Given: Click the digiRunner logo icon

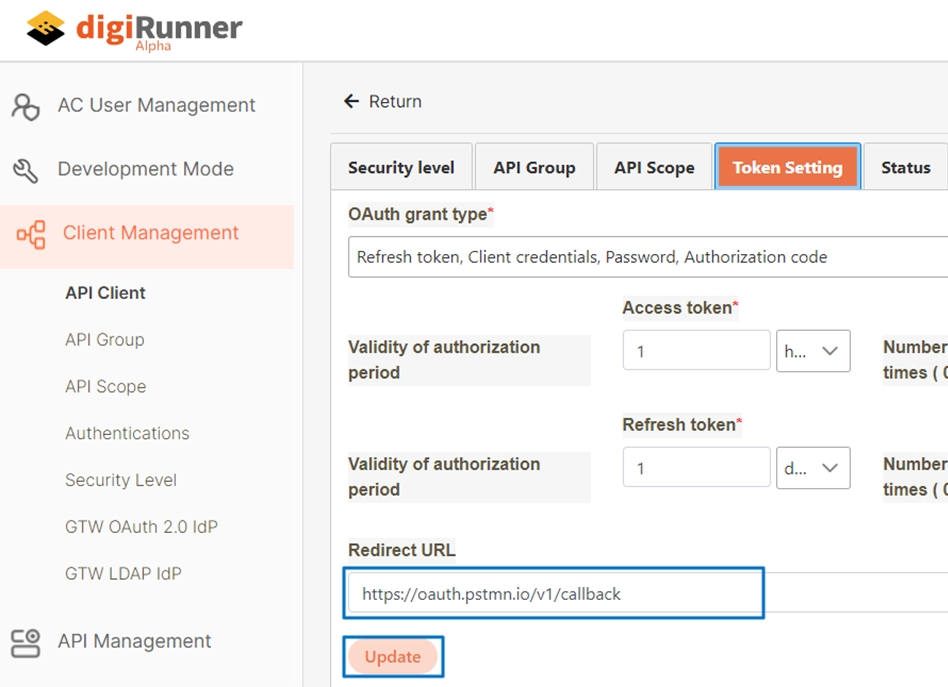Looking at the screenshot, I should [46, 29].
